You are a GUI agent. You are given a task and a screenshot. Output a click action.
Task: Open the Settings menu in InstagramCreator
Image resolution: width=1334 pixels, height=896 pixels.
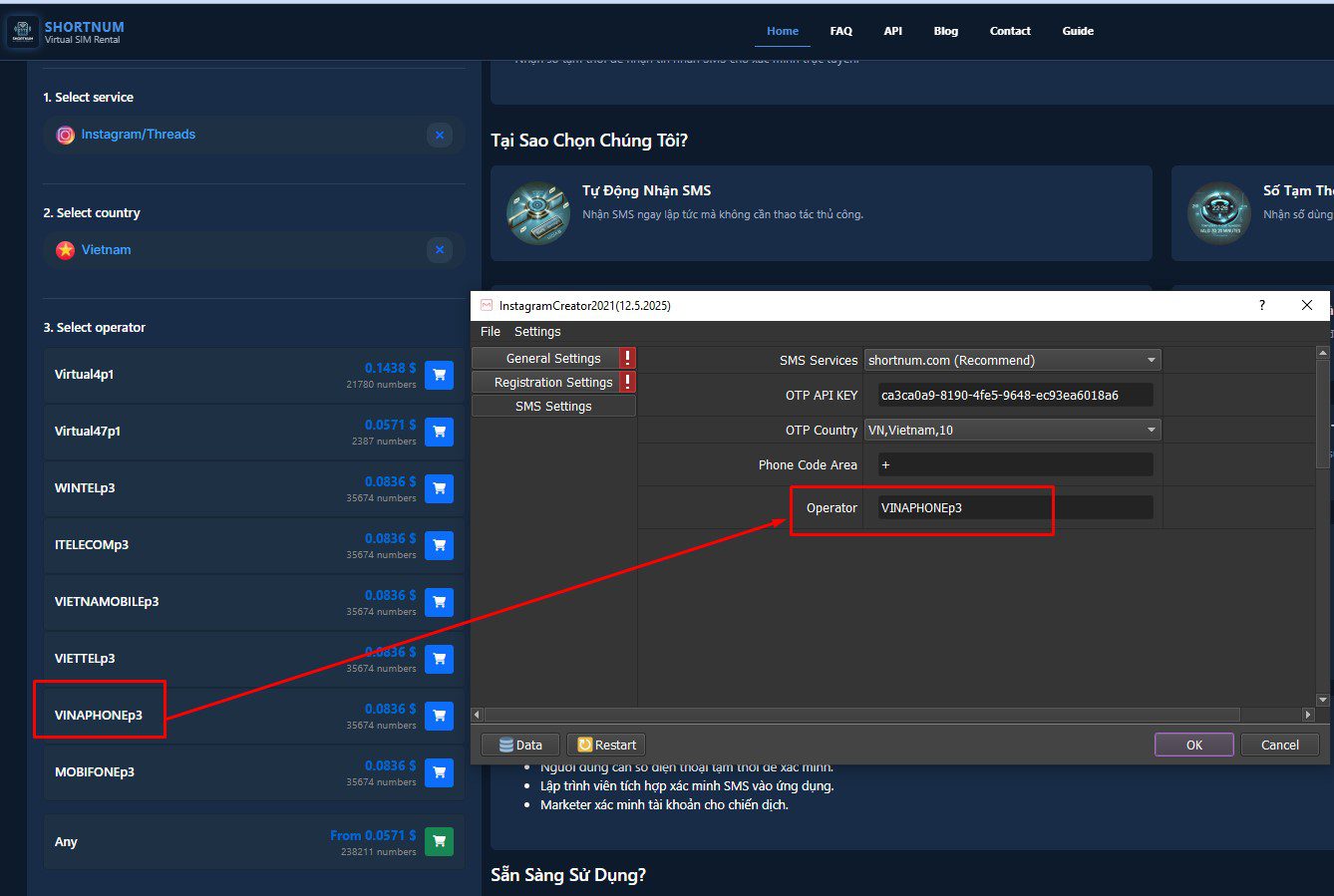click(537, 332)
